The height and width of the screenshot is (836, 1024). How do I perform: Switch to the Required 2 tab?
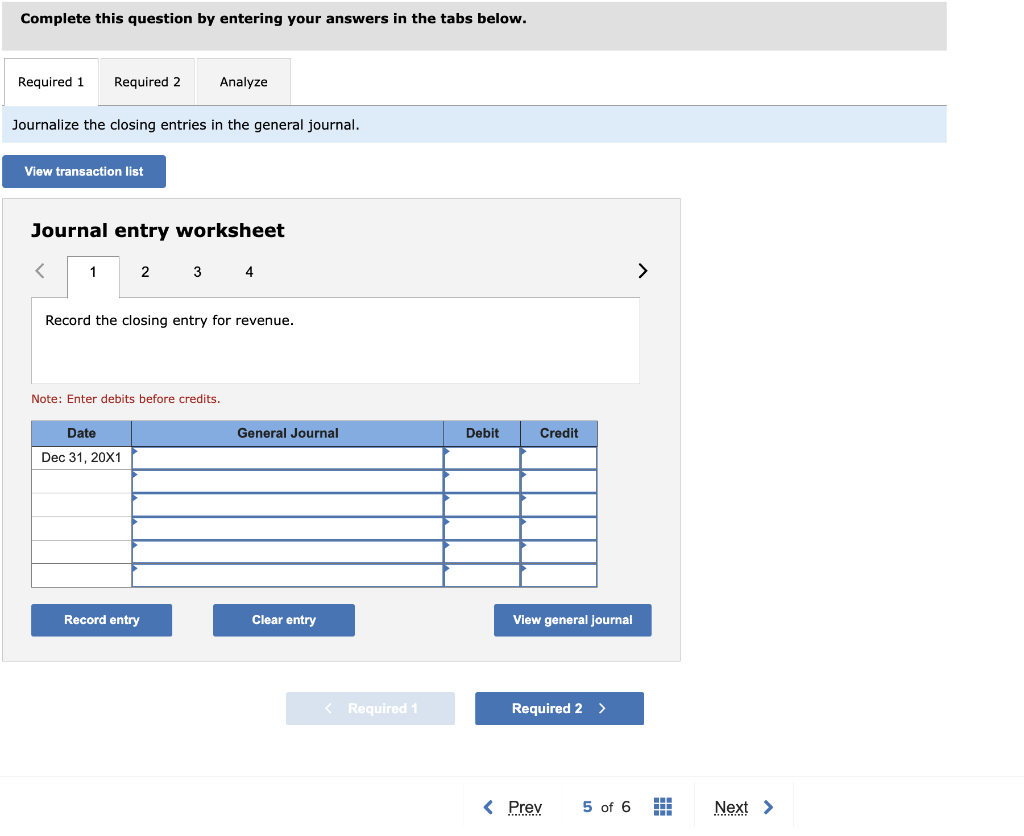[x=147, y=82]
